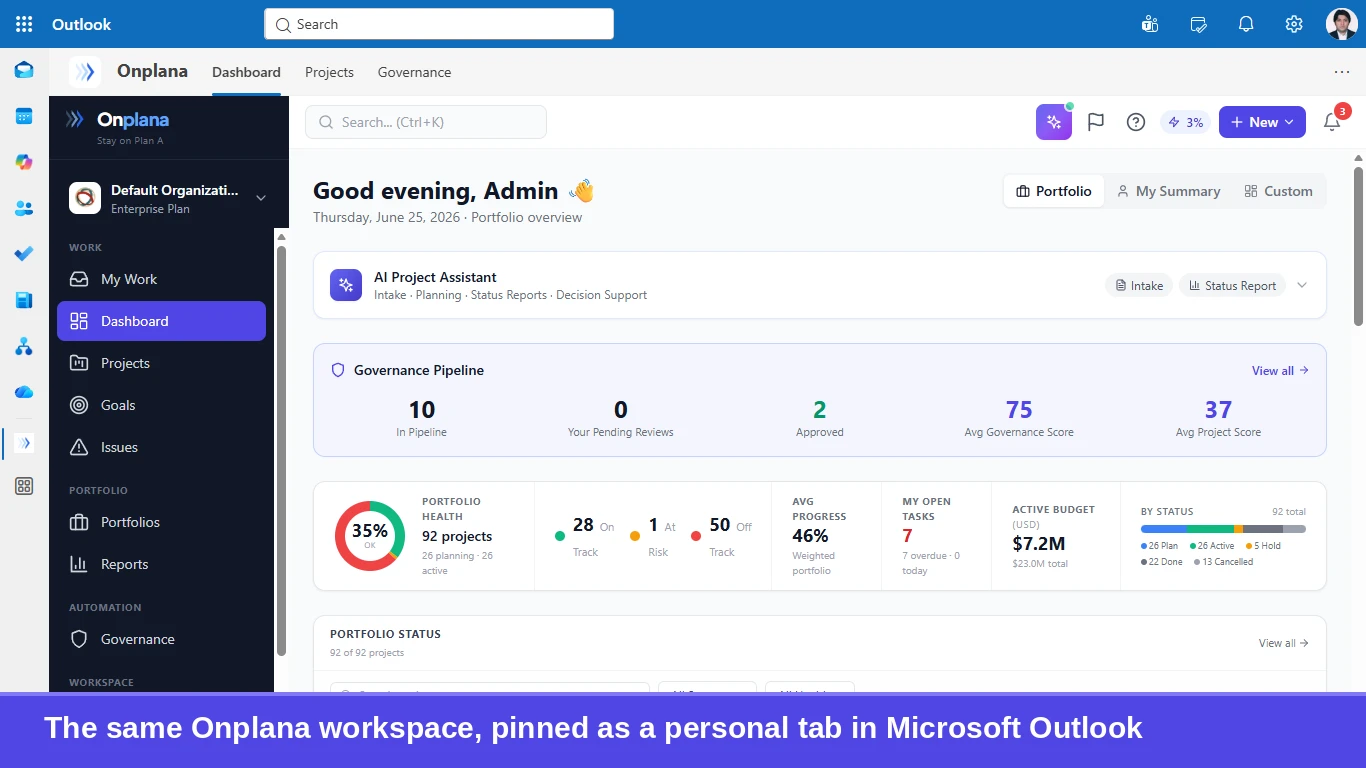Open Onplana notifications bell with badge 3
Screen dimensions: 1366x768
[x=1332, y=122]
